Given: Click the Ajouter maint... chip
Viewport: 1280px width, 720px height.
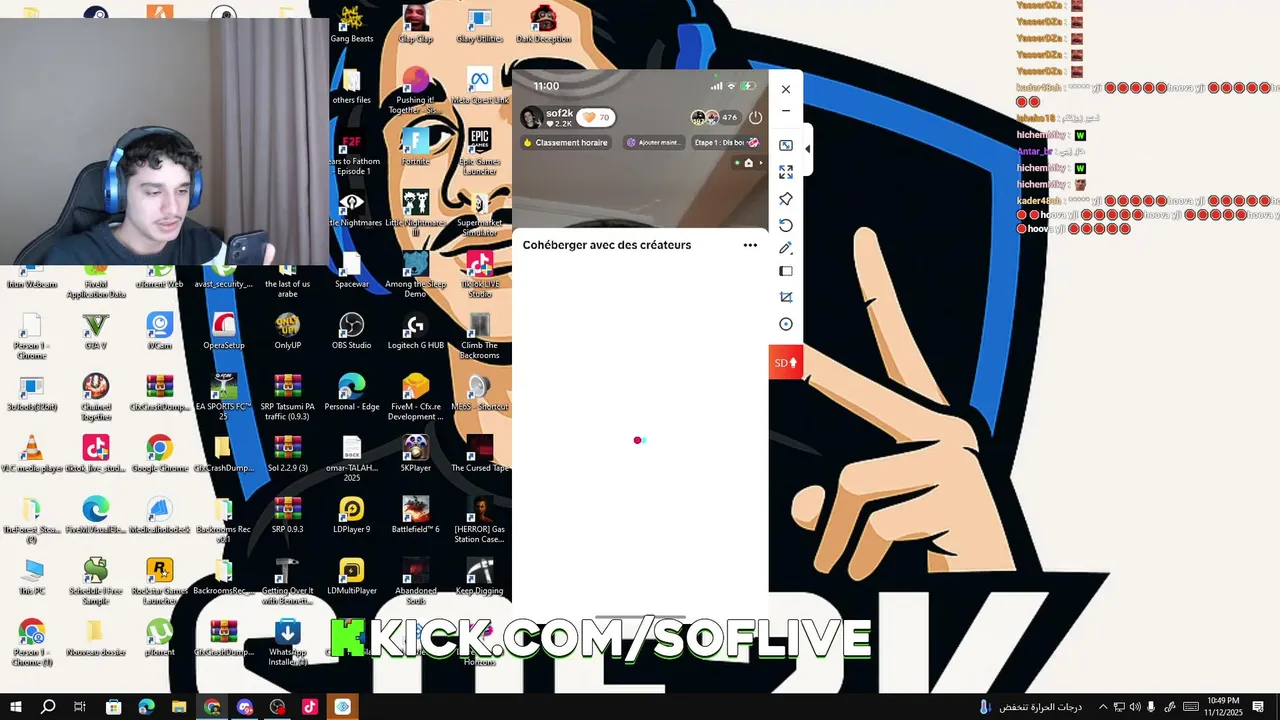Looking at the screenshot, I should (x=654, y=143).
